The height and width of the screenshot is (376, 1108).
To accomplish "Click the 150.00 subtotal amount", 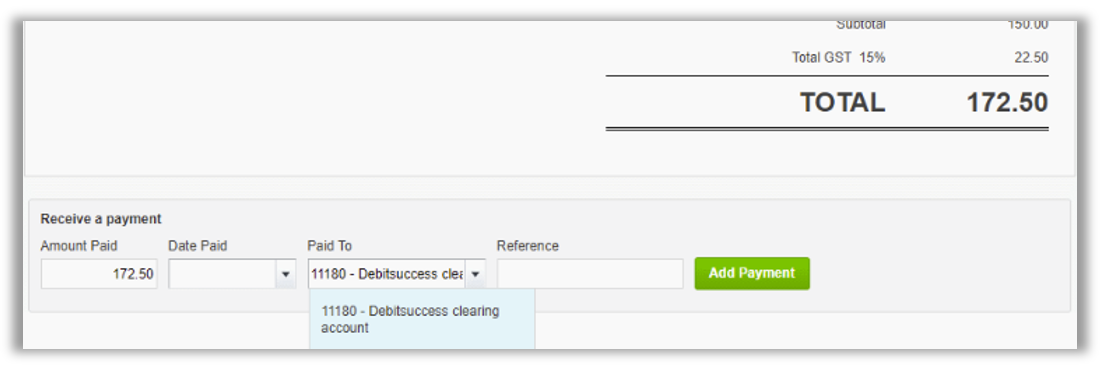I will pyautogui.click(x=1028, y=25).
